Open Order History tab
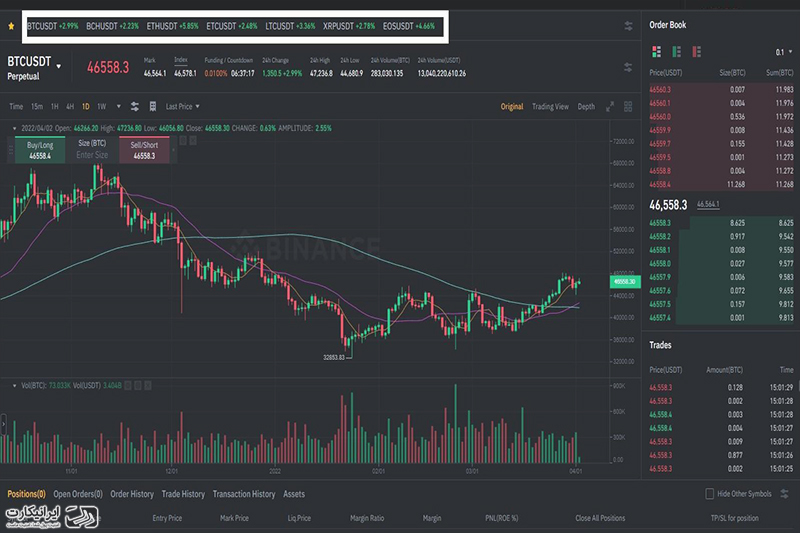 [x=132, y=494]
